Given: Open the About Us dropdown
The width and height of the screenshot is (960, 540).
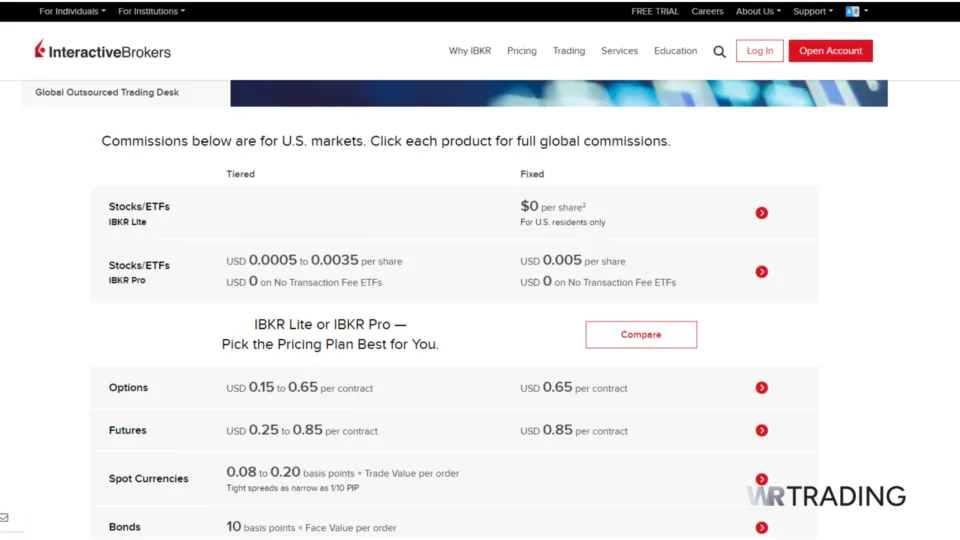Looking at the screenshot, I should 758,11.
